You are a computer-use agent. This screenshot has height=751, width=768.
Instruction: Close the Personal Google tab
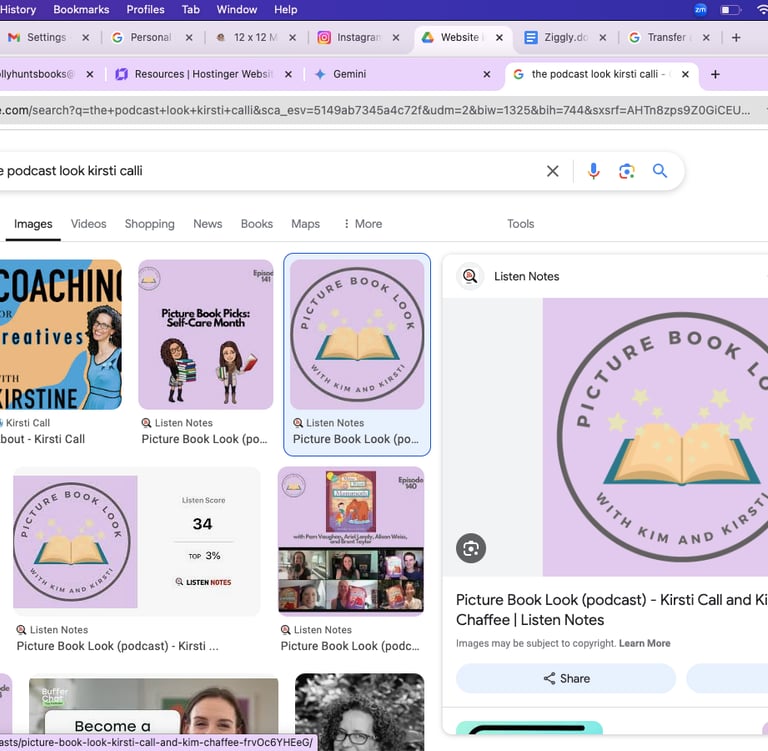[189, 38]
